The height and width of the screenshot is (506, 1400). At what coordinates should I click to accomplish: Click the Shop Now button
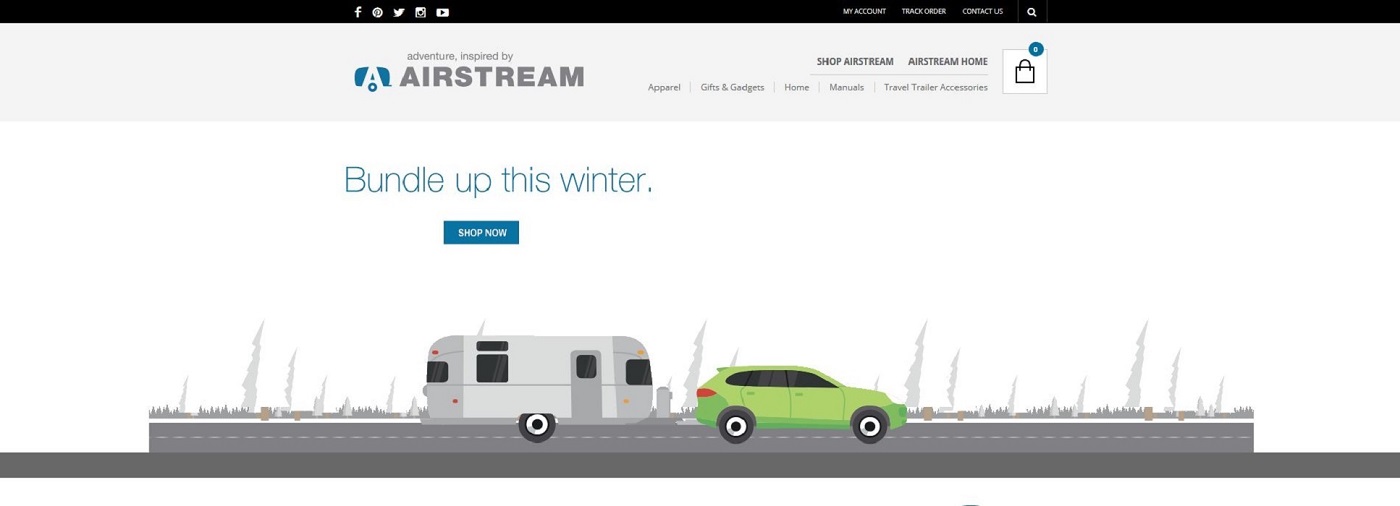coord(481,232)
